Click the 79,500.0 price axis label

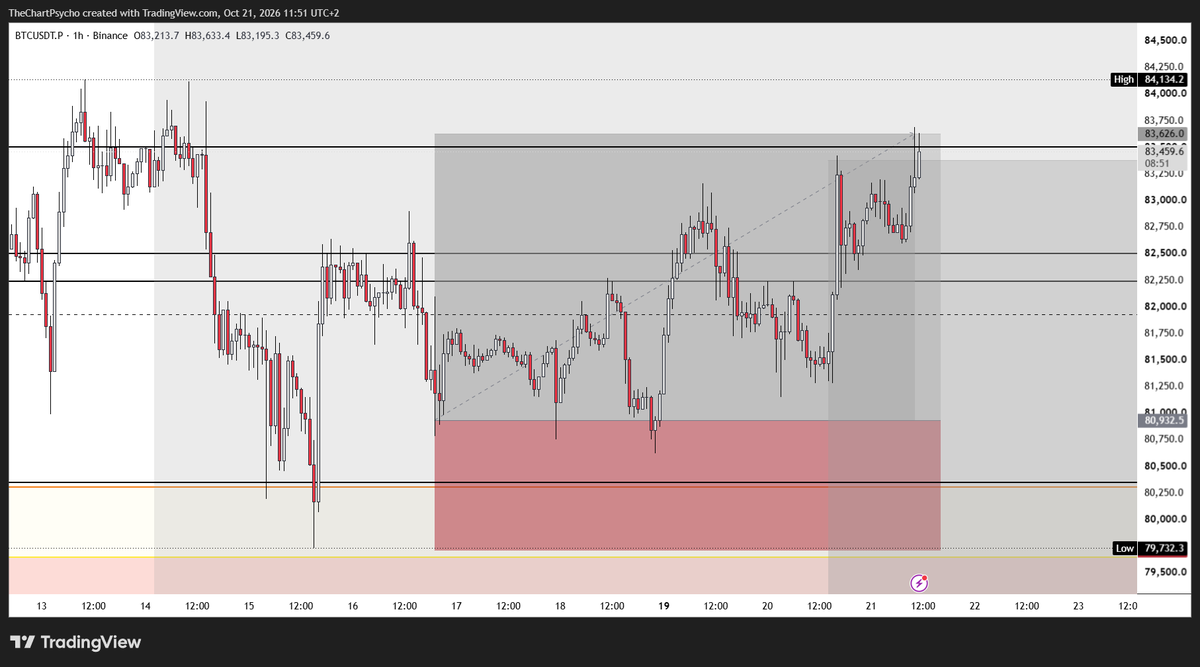coord(1165,572)
